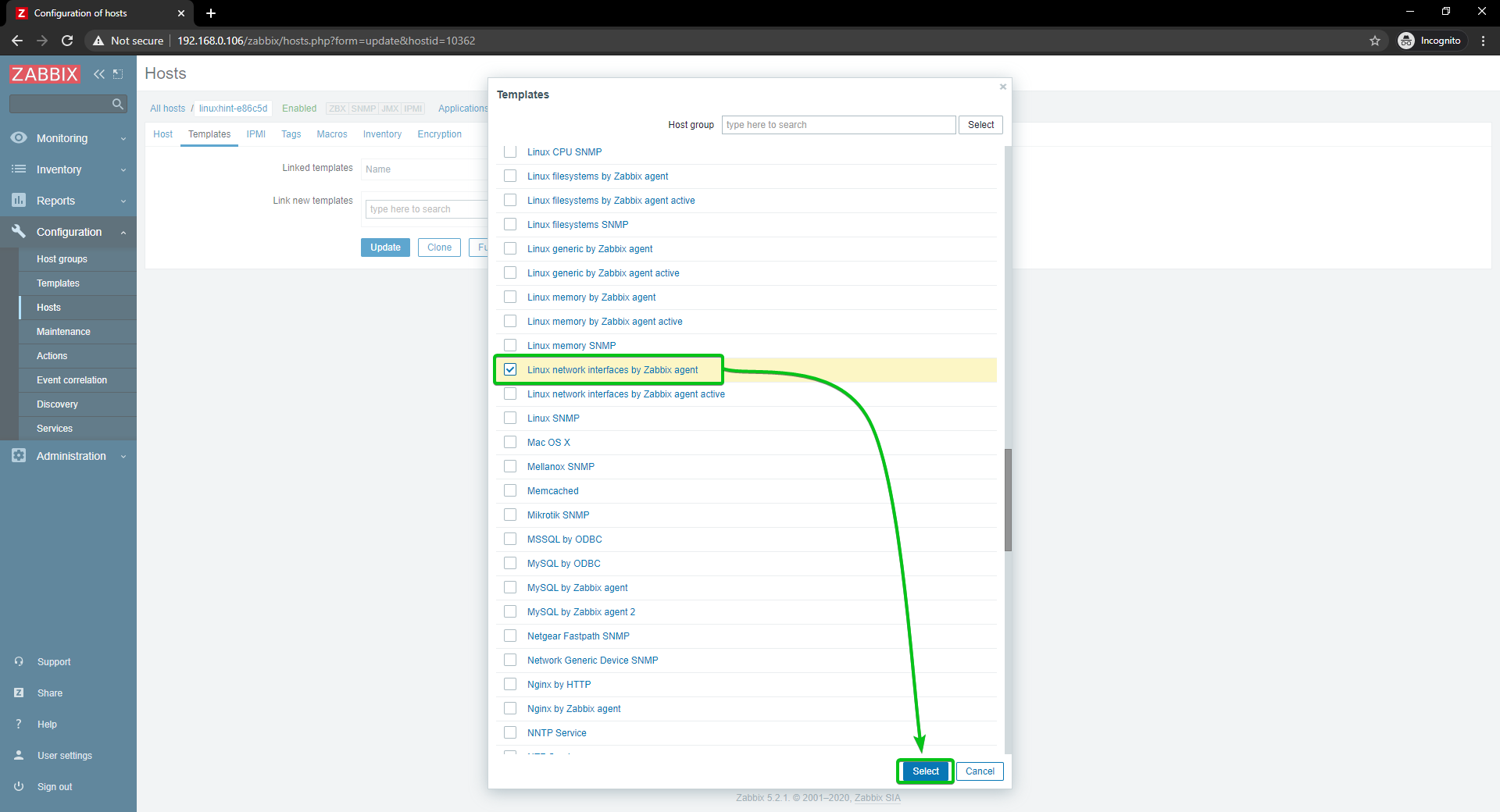Click the Incognito profile icon
This screenshot has height=812, width=1500.
pos(1406,41)
